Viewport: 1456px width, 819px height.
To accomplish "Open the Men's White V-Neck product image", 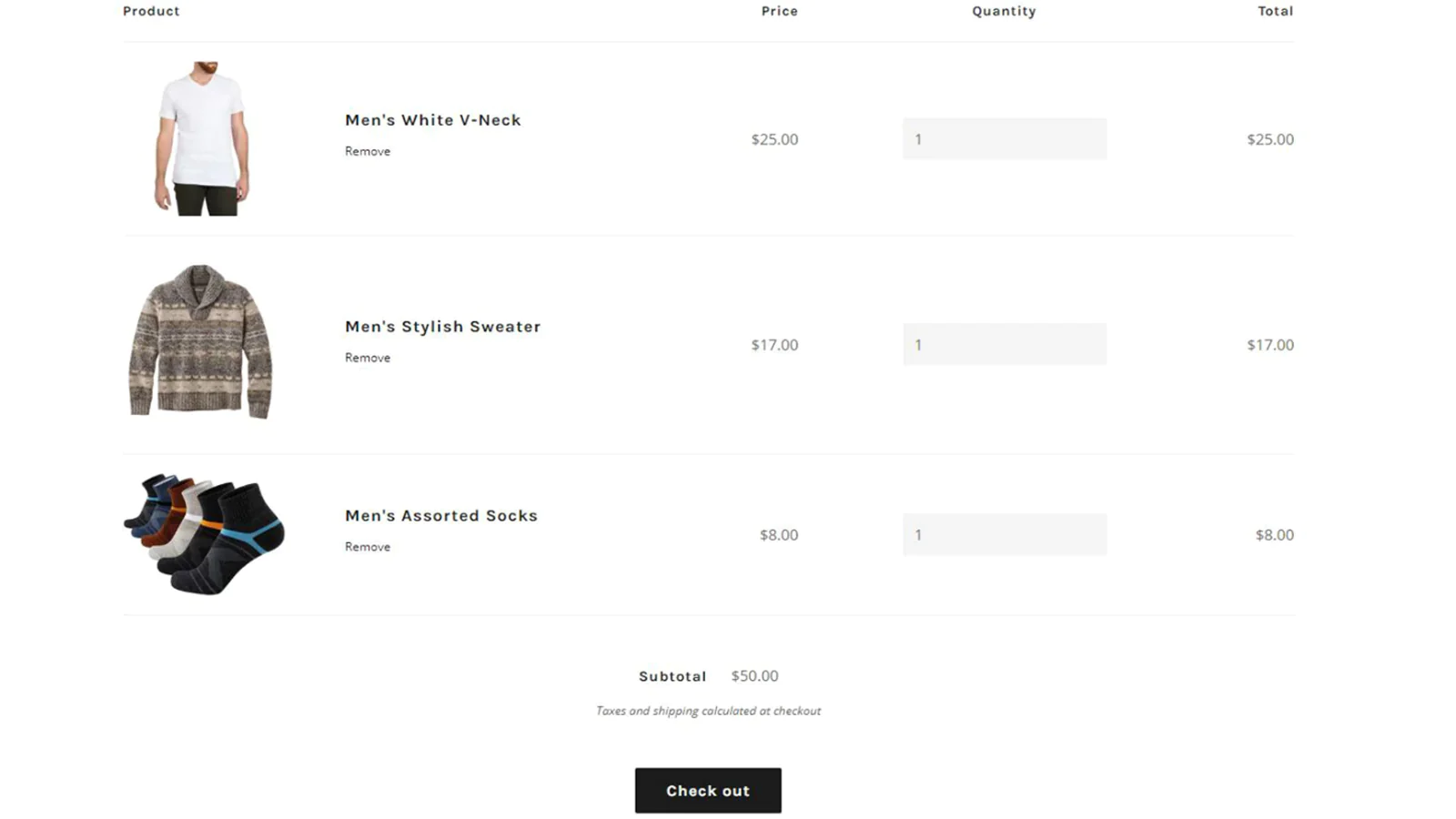I will coord(201,138).
